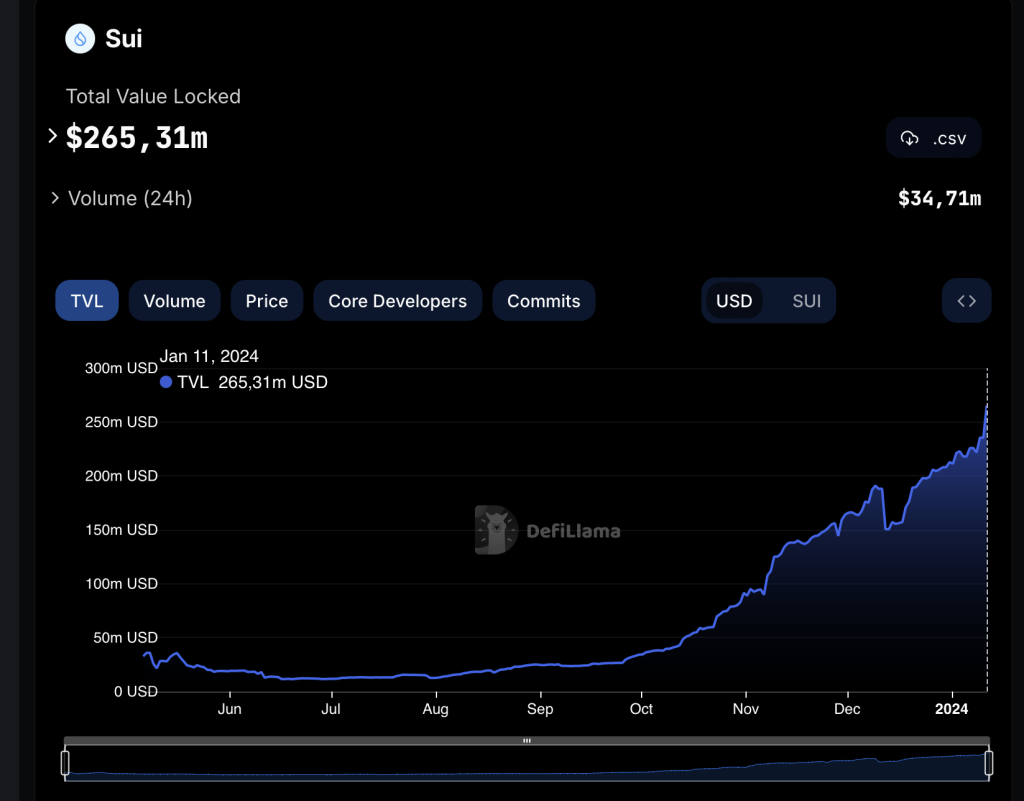
Task: Expand the Total Value Locked chevron
Action: tap(53, 136)
